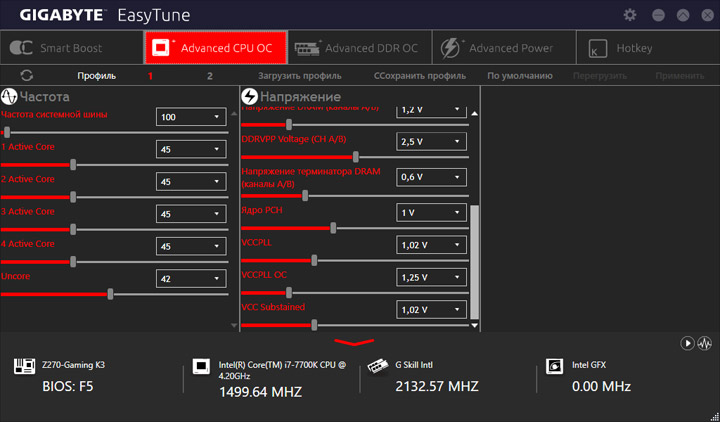Select profile 2

click(x=210, y=76)
